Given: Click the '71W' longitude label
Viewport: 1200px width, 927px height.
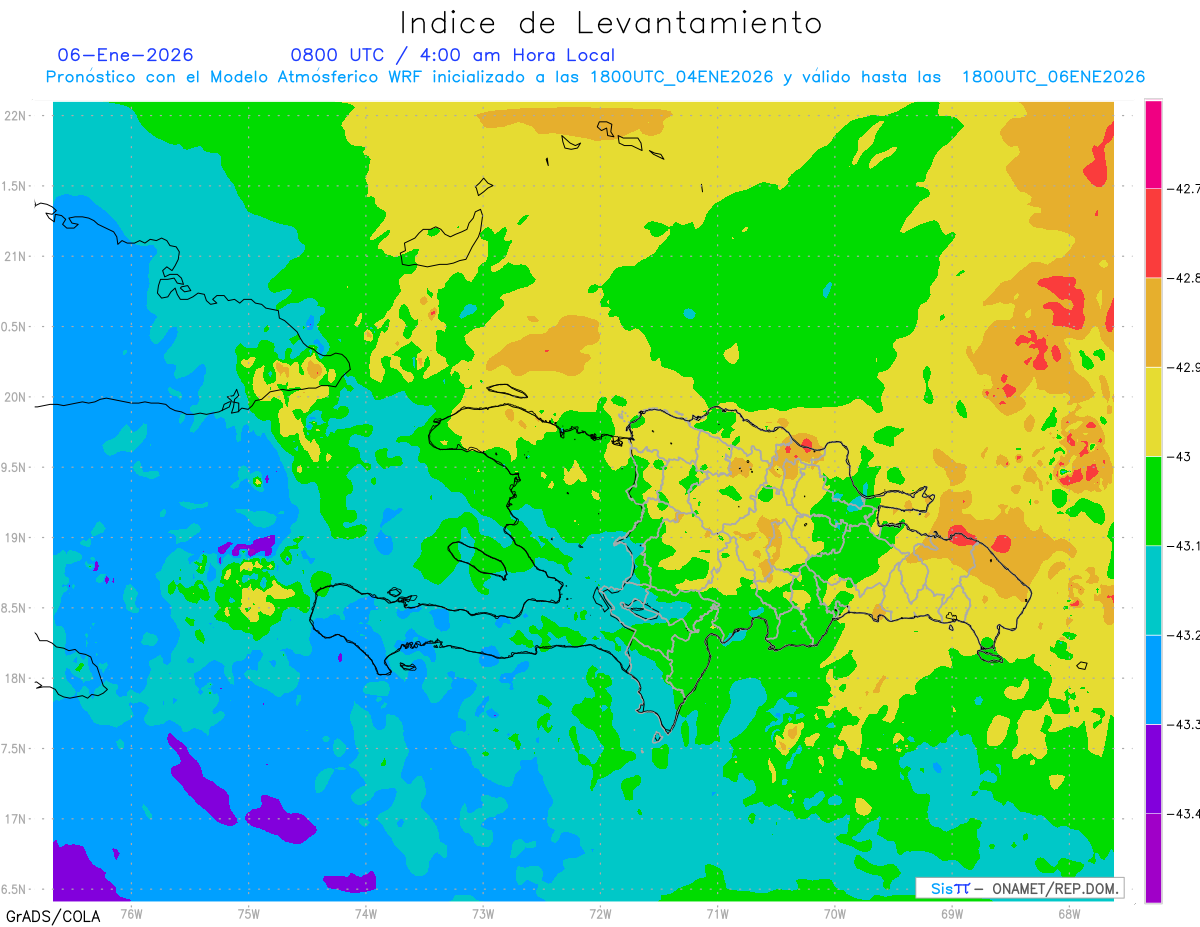Looking at the screenshot, I should coord(717,914).
